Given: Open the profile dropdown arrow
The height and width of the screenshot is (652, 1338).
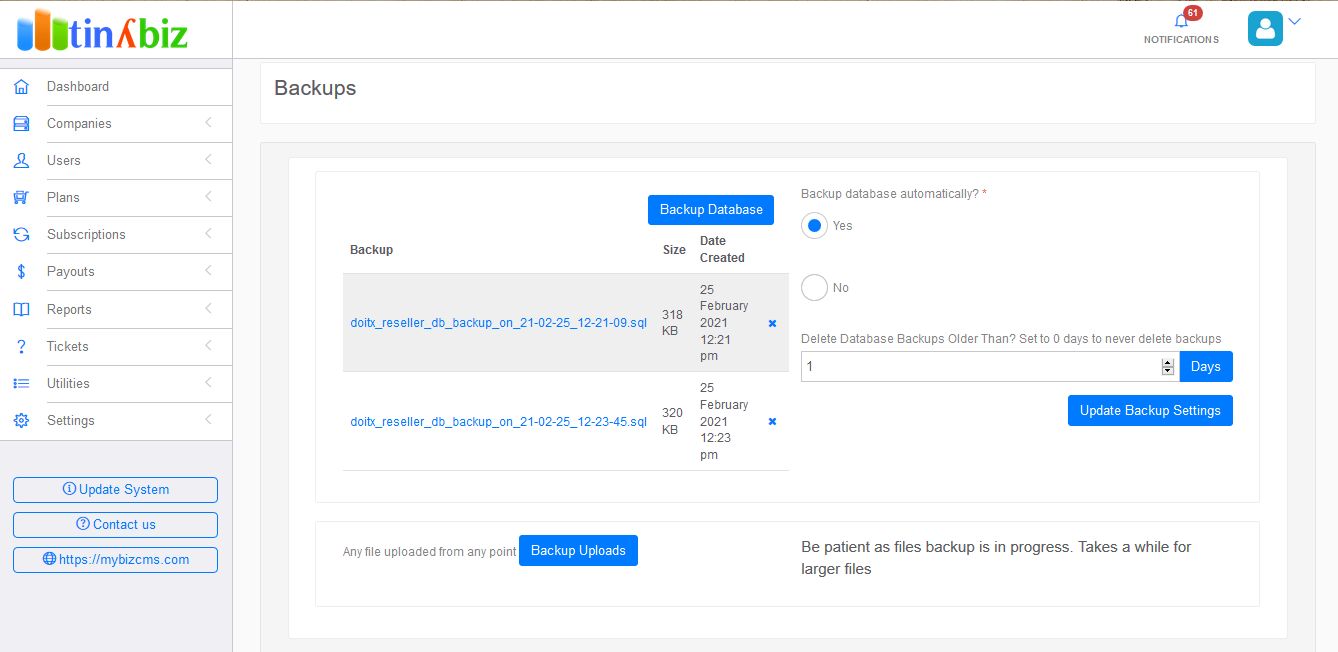Looking at the screenshot, I should point(1294,21).
